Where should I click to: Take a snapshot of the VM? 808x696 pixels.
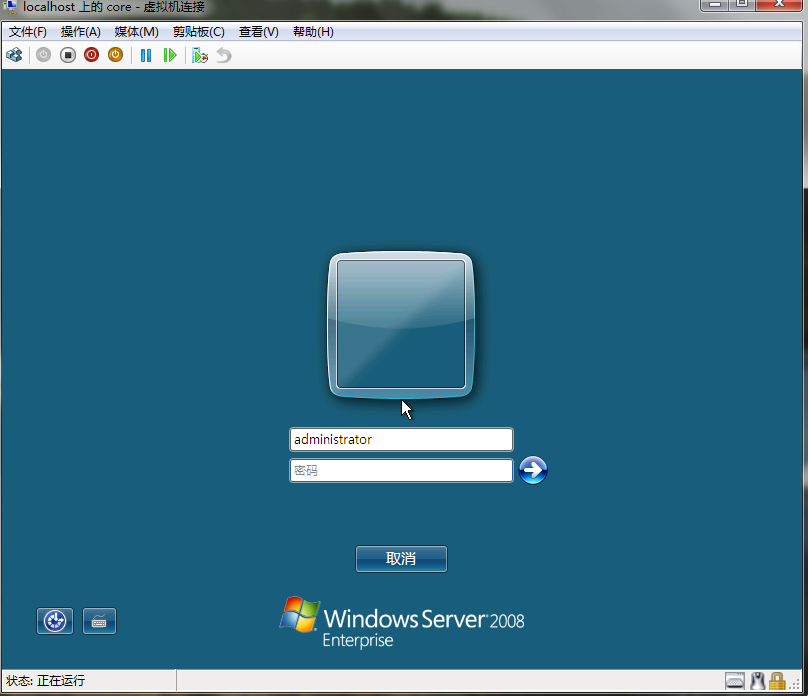coord(199,55)
